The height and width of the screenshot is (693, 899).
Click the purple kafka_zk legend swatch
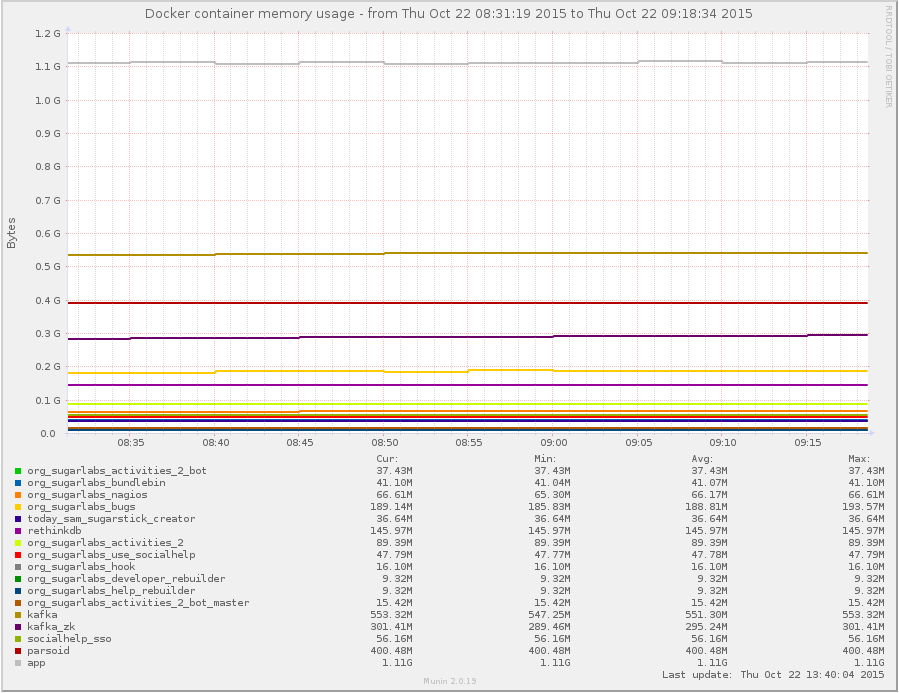[x=18, y=627]
